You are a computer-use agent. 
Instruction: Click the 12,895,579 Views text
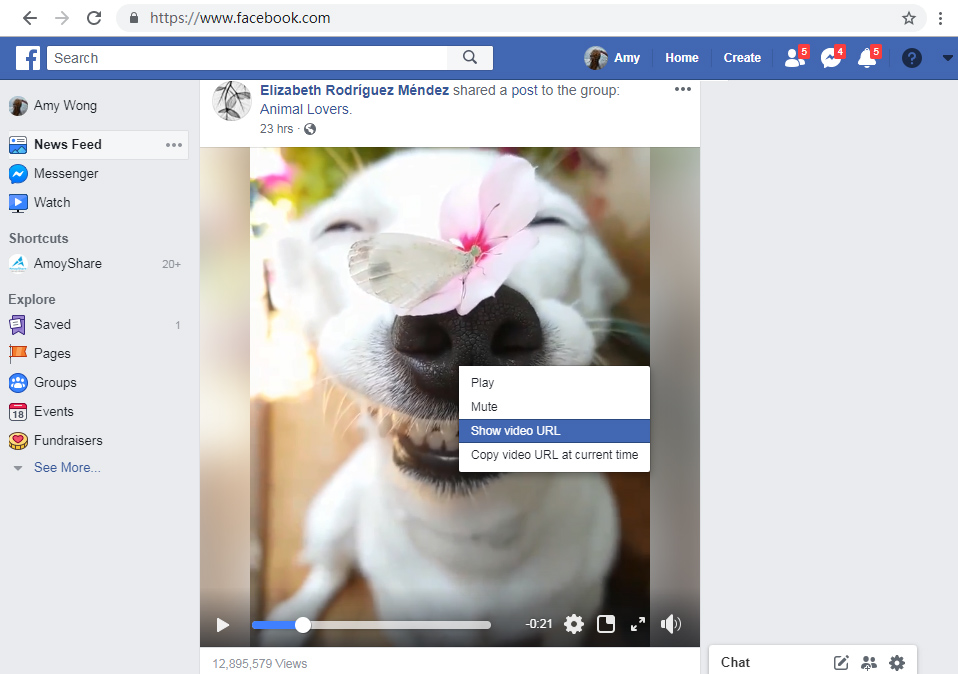pos(260,664)
